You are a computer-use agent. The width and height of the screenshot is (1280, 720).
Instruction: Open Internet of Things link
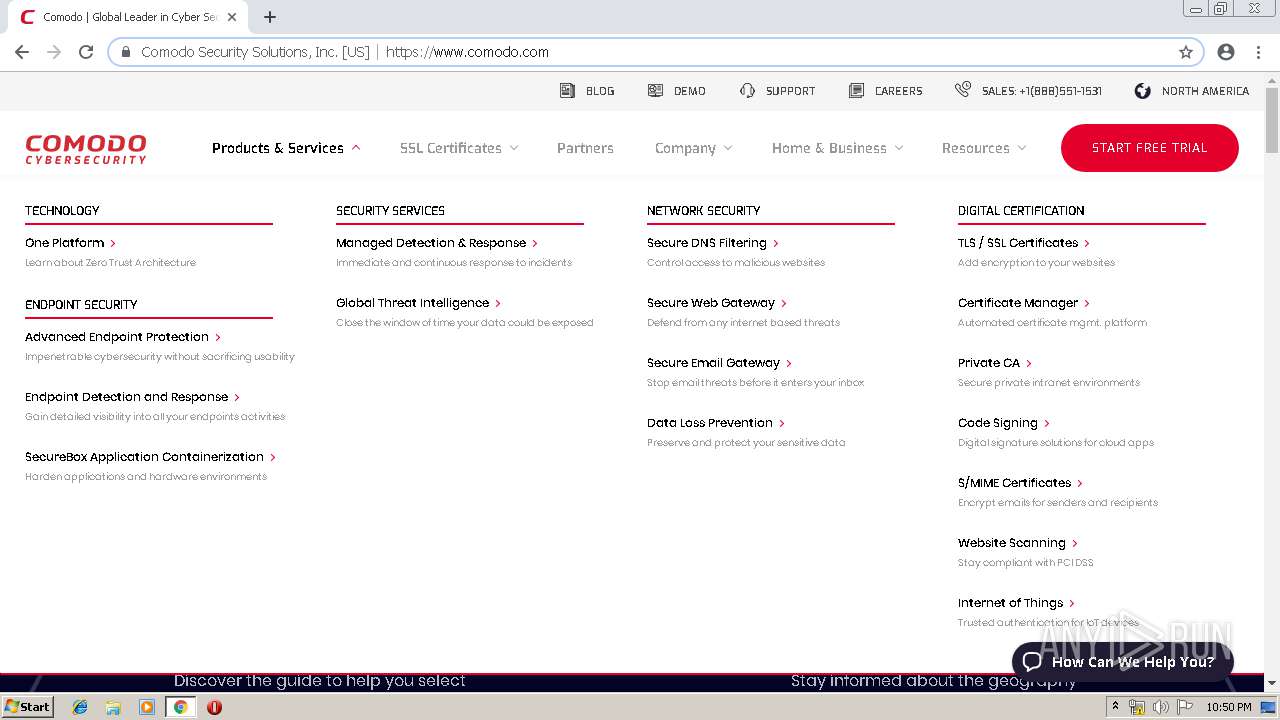pyautogui.click(x=1016, y=603)
